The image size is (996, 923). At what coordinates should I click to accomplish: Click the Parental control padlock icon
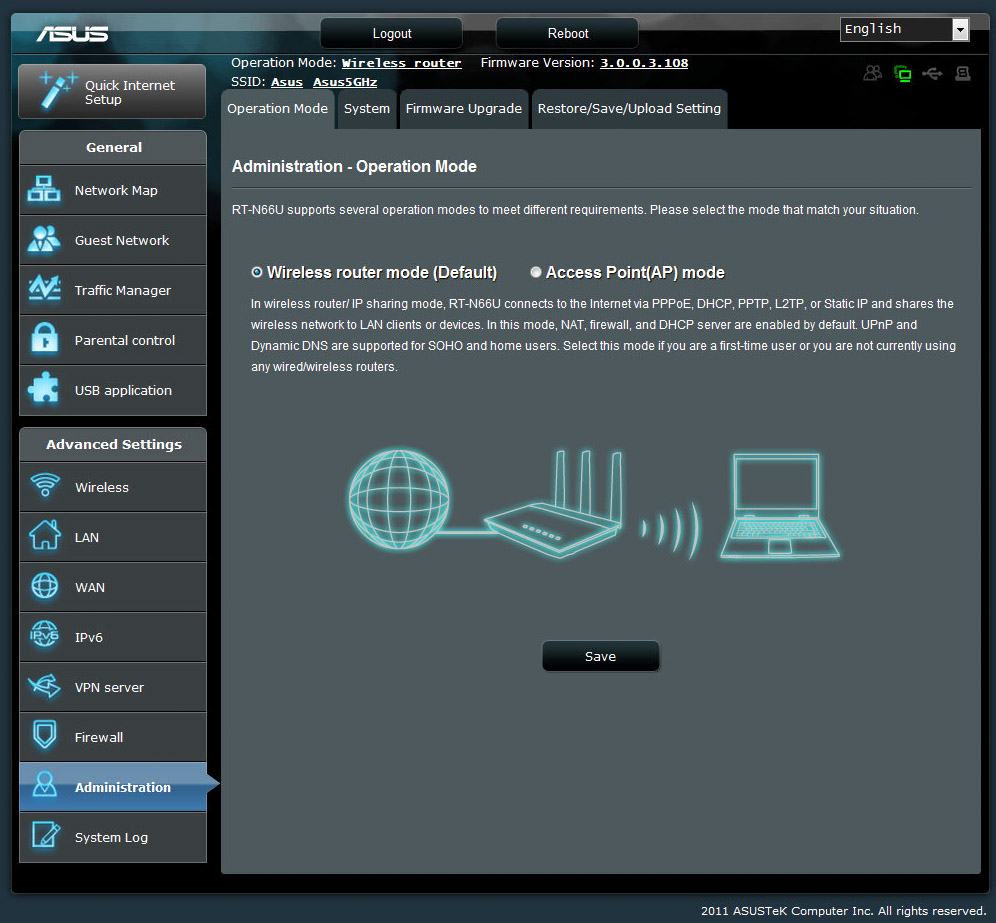(x=44, y=339)
